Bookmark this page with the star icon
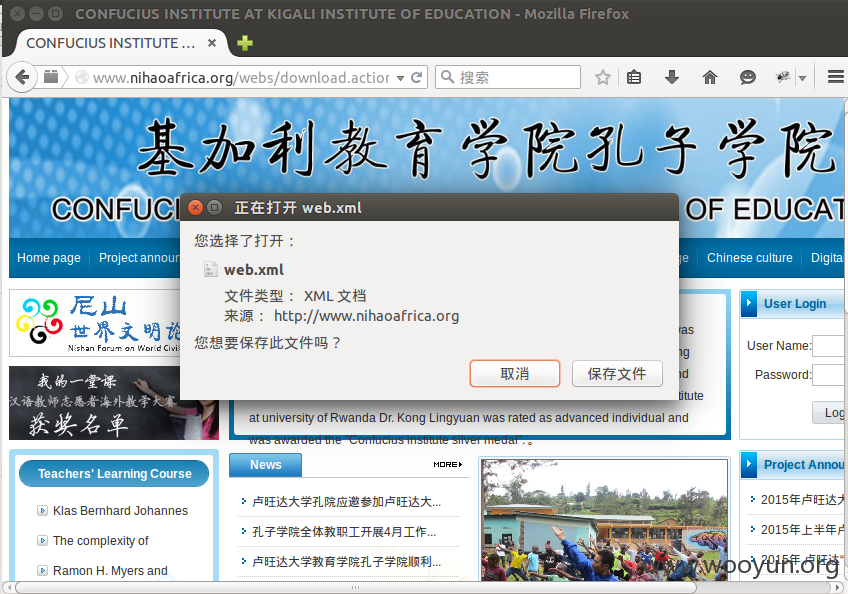Image resolution: width=848 pixels, height=594 pixels. tap(602, 77)
